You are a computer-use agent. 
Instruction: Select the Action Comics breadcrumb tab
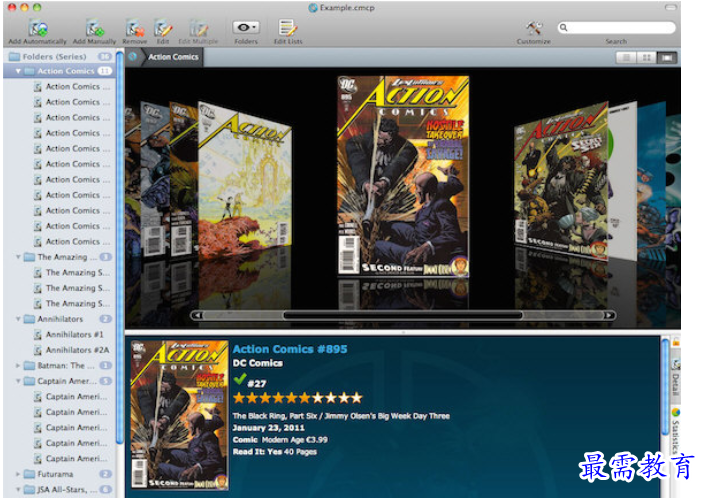tap(173, 57)
